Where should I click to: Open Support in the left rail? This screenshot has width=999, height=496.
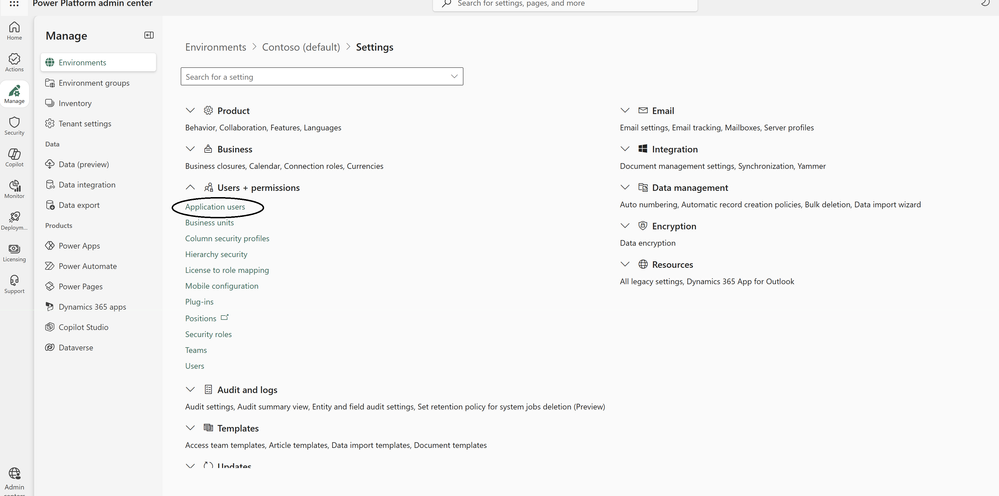point(14,284)
